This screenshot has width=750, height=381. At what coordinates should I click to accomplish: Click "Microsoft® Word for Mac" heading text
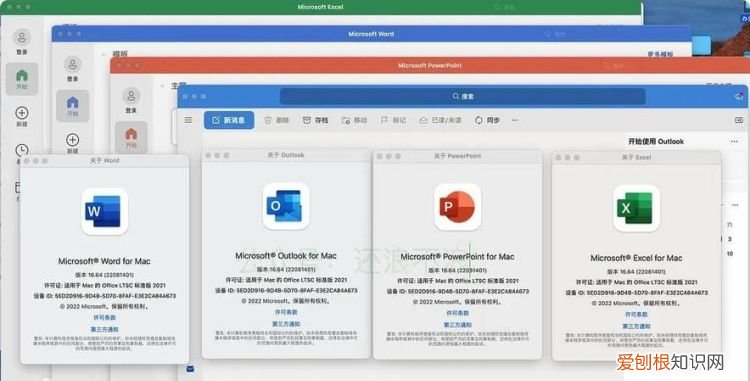104,261
